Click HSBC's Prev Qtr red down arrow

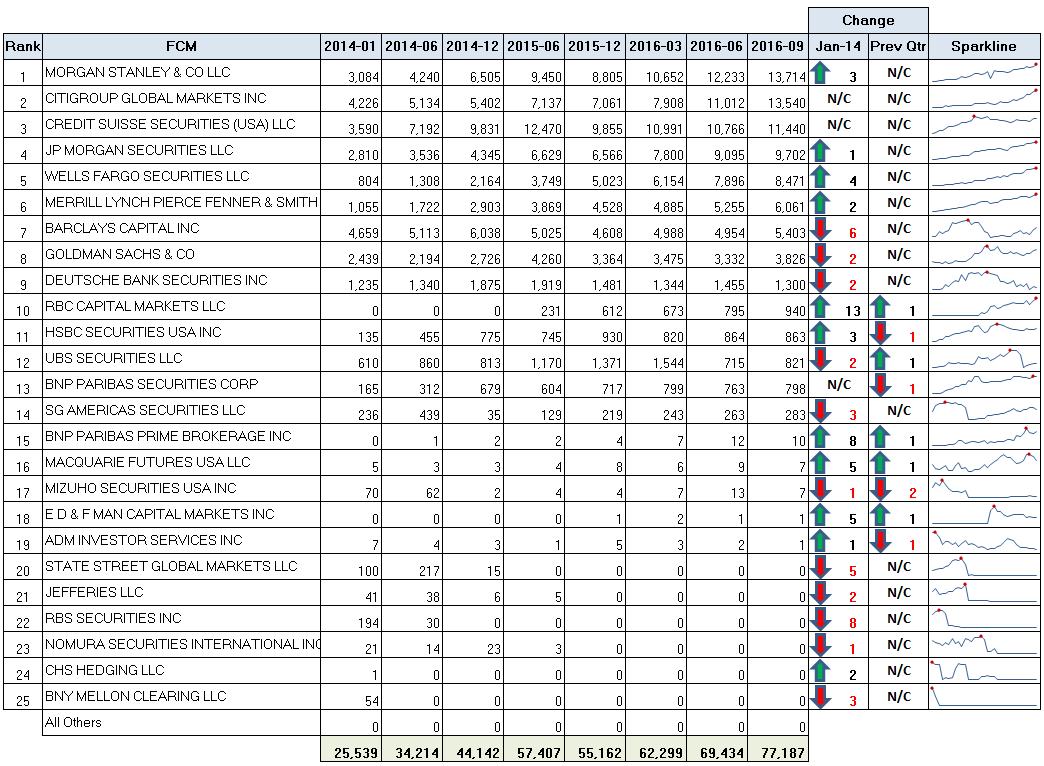pos(880,332)
